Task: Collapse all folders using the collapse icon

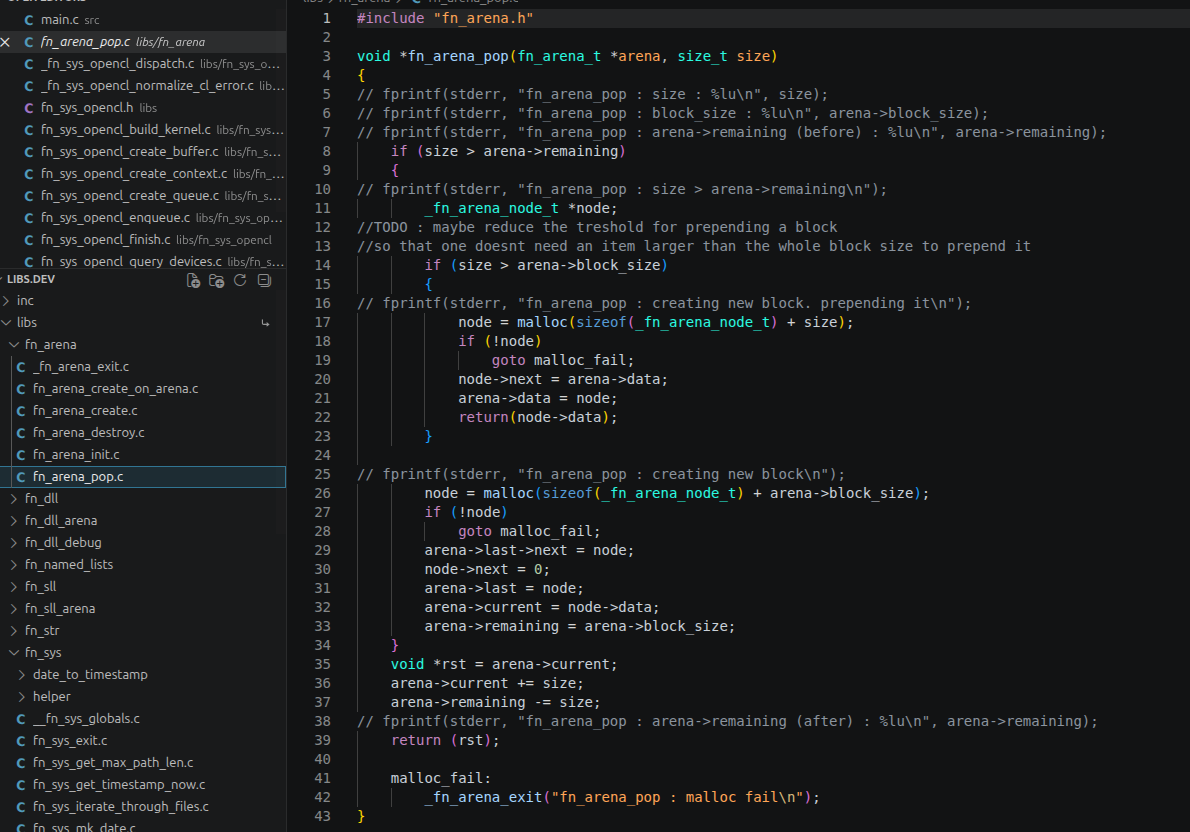Action: [264, 280]
